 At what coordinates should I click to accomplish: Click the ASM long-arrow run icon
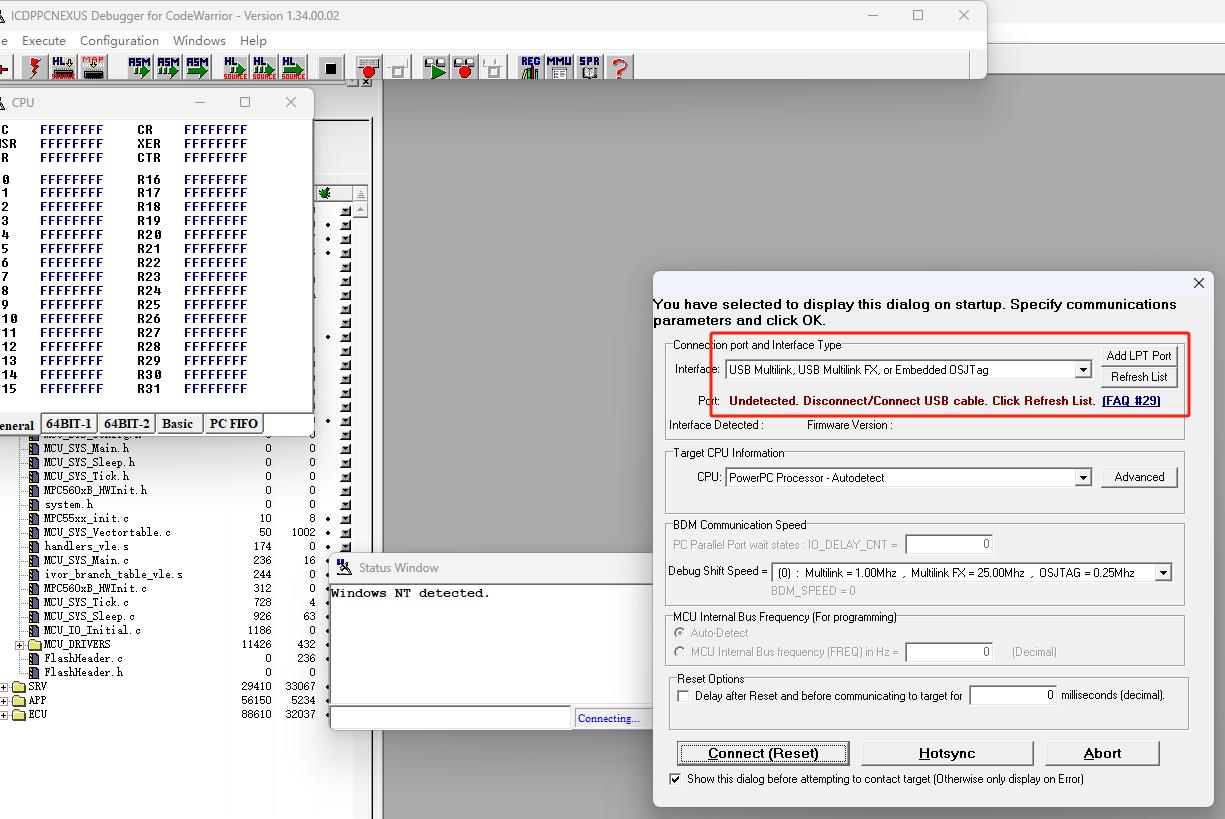pyautogui.click(x=197, y=68)
